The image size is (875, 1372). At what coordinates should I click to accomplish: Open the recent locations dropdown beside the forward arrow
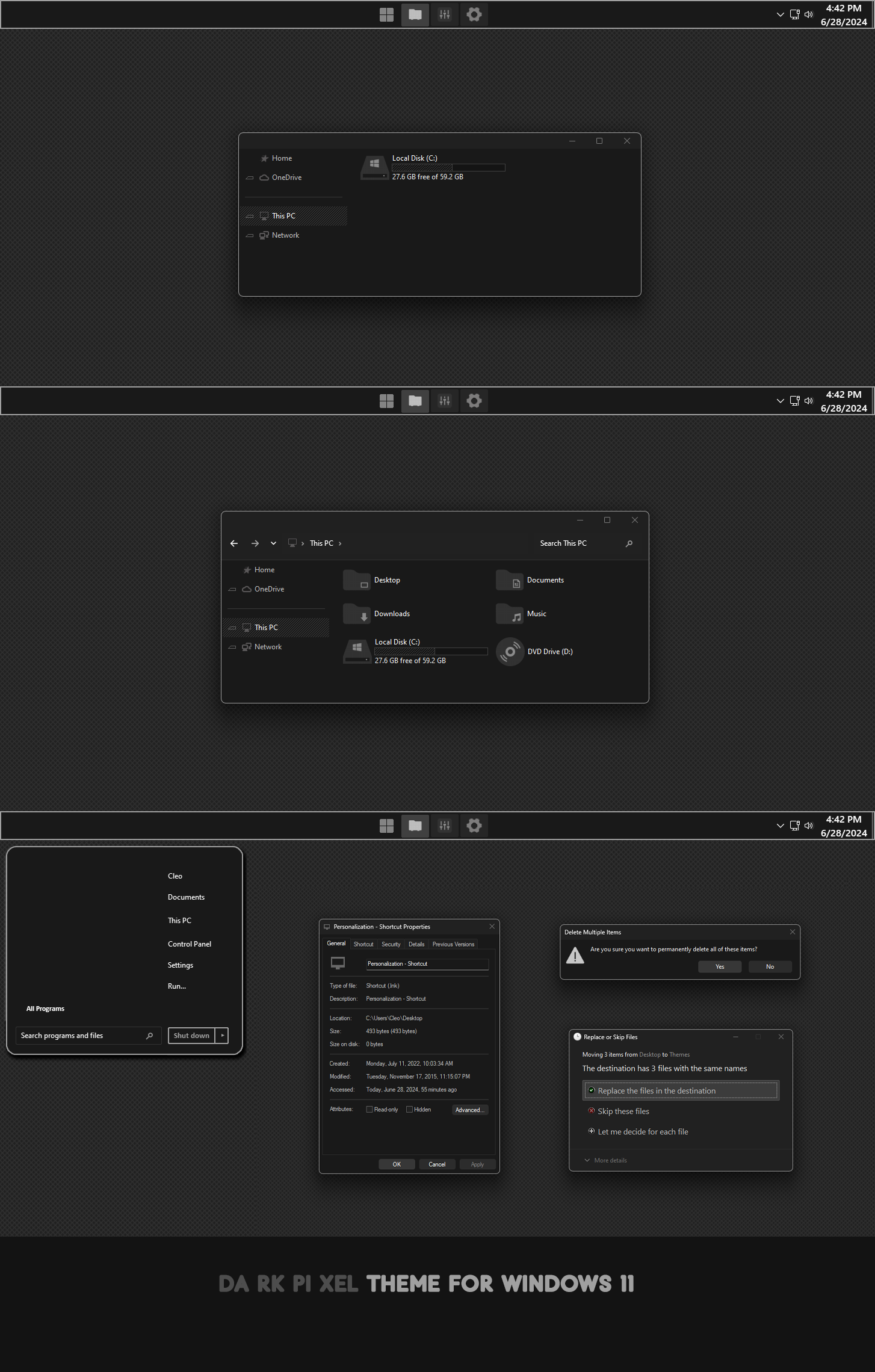click(273, 543)
